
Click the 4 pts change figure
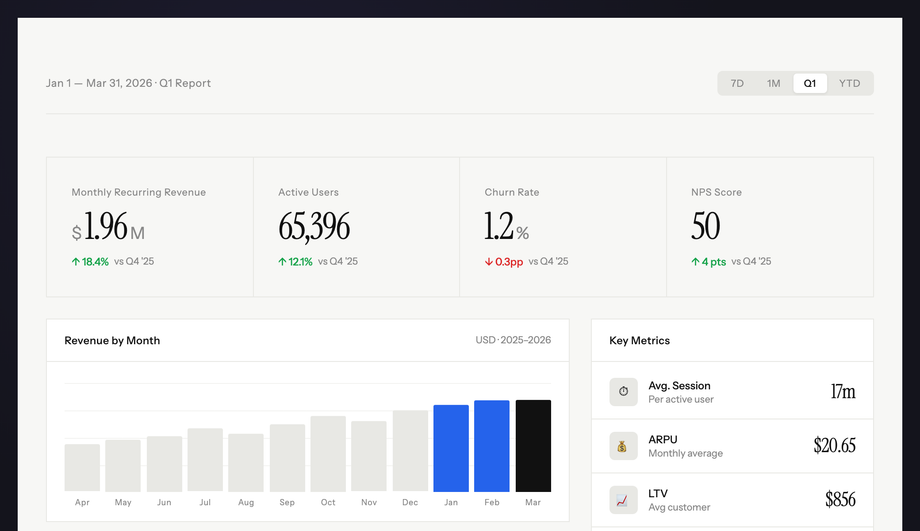[x=714, y=262]
